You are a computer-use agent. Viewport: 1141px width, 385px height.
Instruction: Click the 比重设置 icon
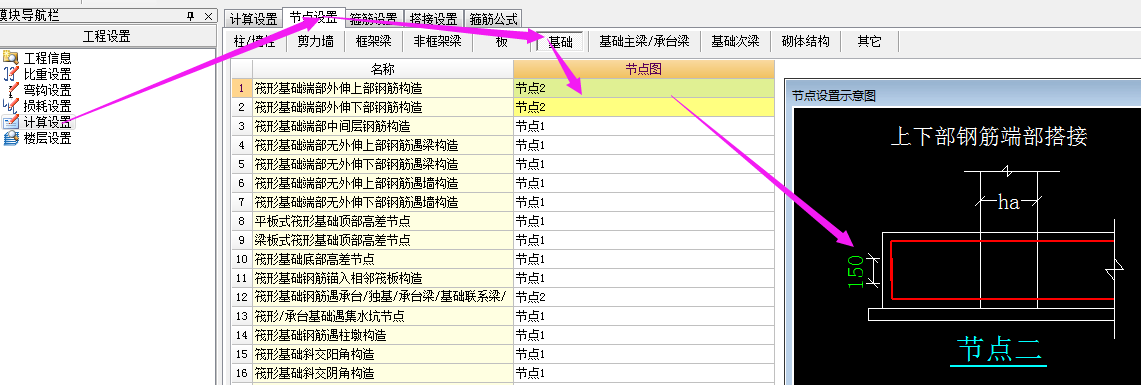(x=11, y=74)
